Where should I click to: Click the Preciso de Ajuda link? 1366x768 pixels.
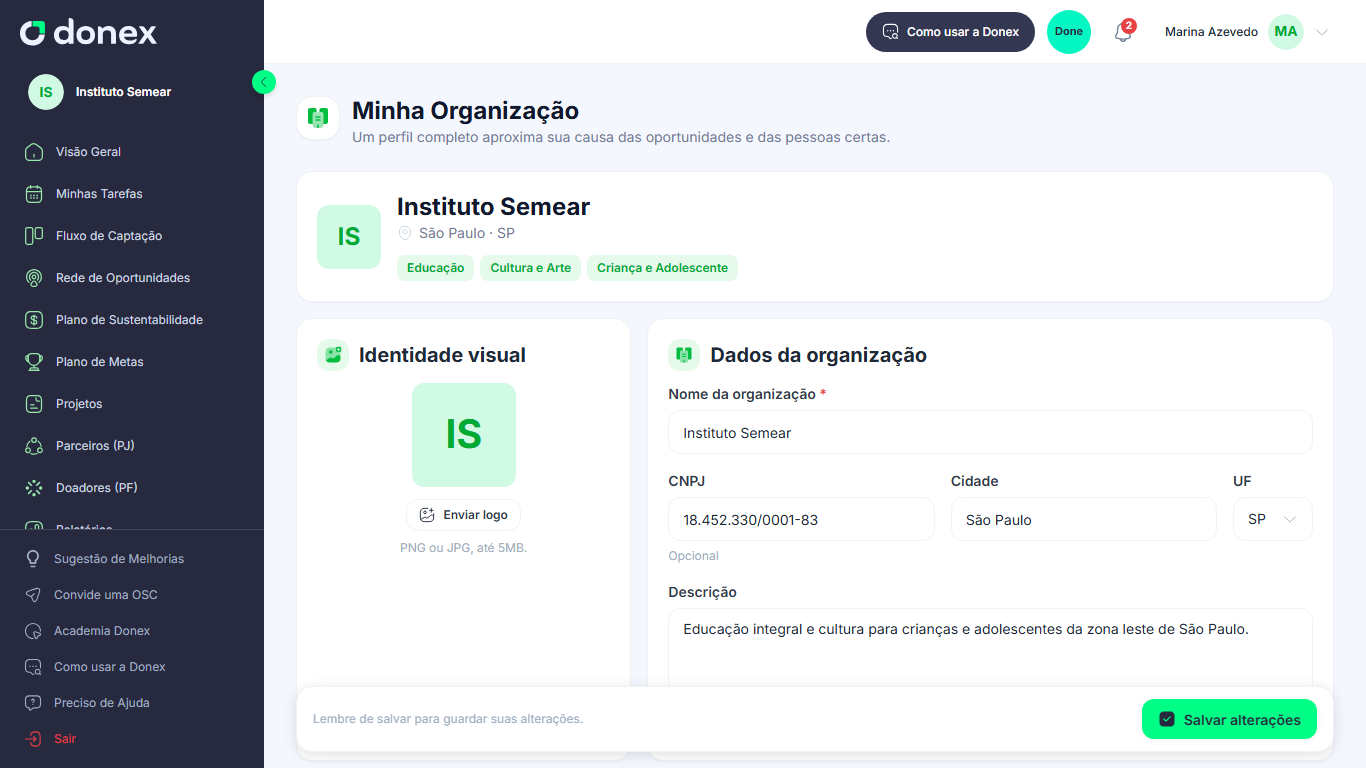tap(102, 703)
